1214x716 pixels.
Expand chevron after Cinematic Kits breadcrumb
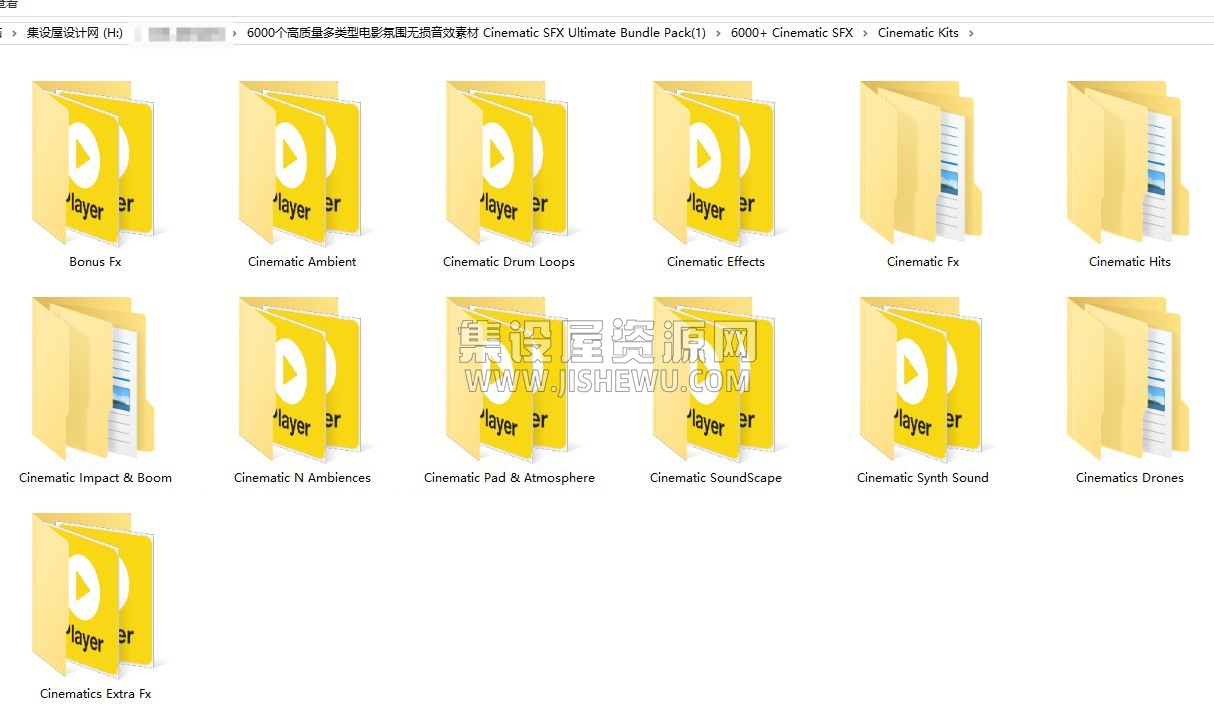tap(970, 33)
